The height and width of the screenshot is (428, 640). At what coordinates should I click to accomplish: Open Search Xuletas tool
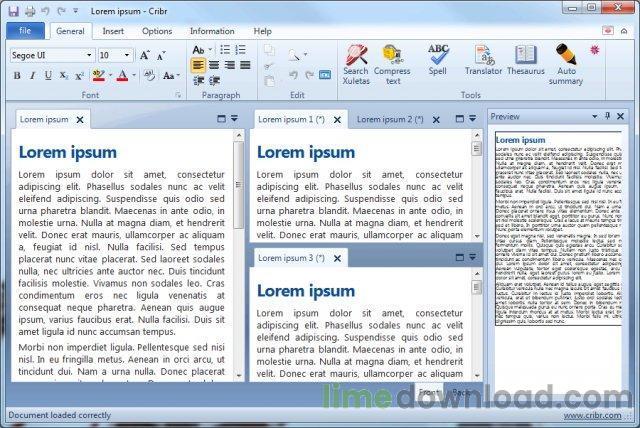(x=356, y=64)
